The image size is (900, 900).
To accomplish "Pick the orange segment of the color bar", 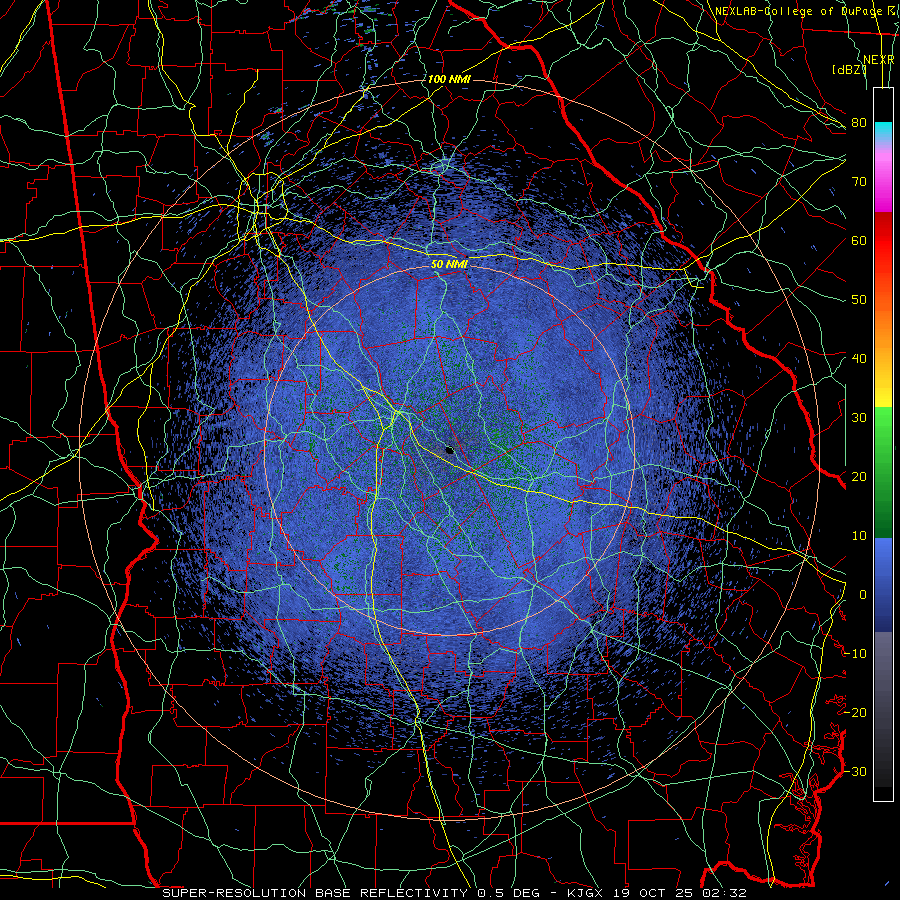I will [x=883, y=333].
